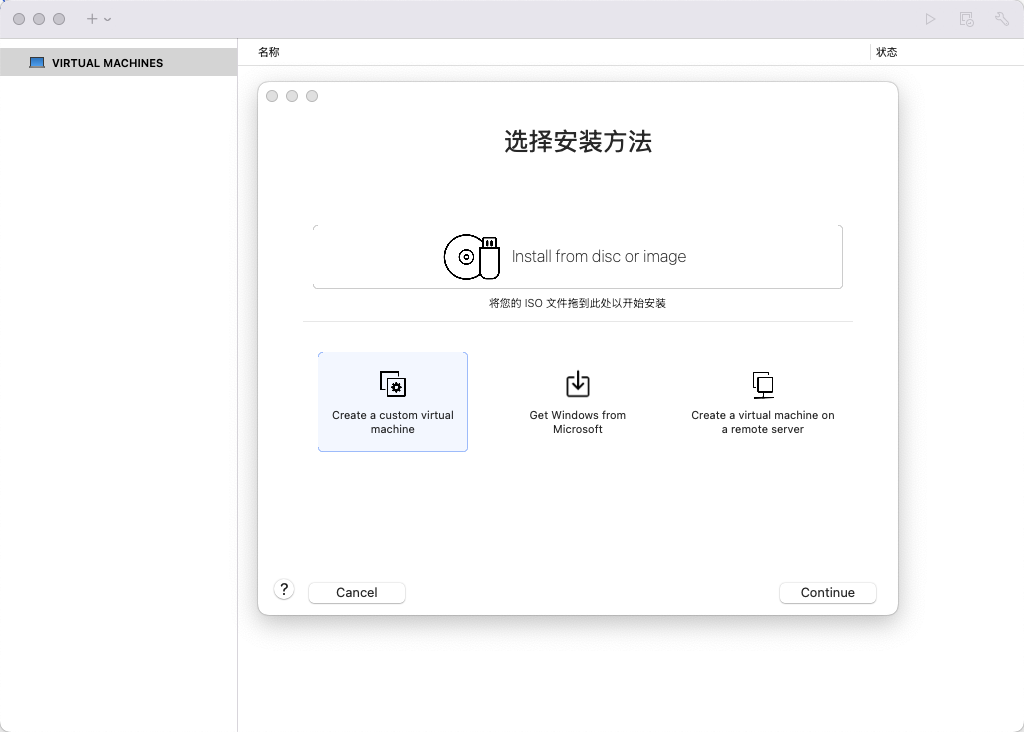
Task: Choose Install from disc or image
Action: [x=577, y=257]
